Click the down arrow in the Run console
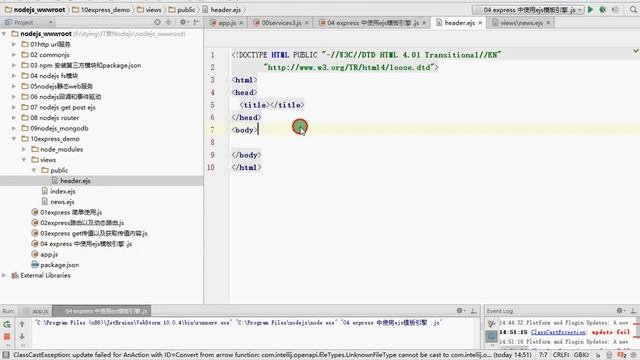640x360 pixels. tap(22, 336)
